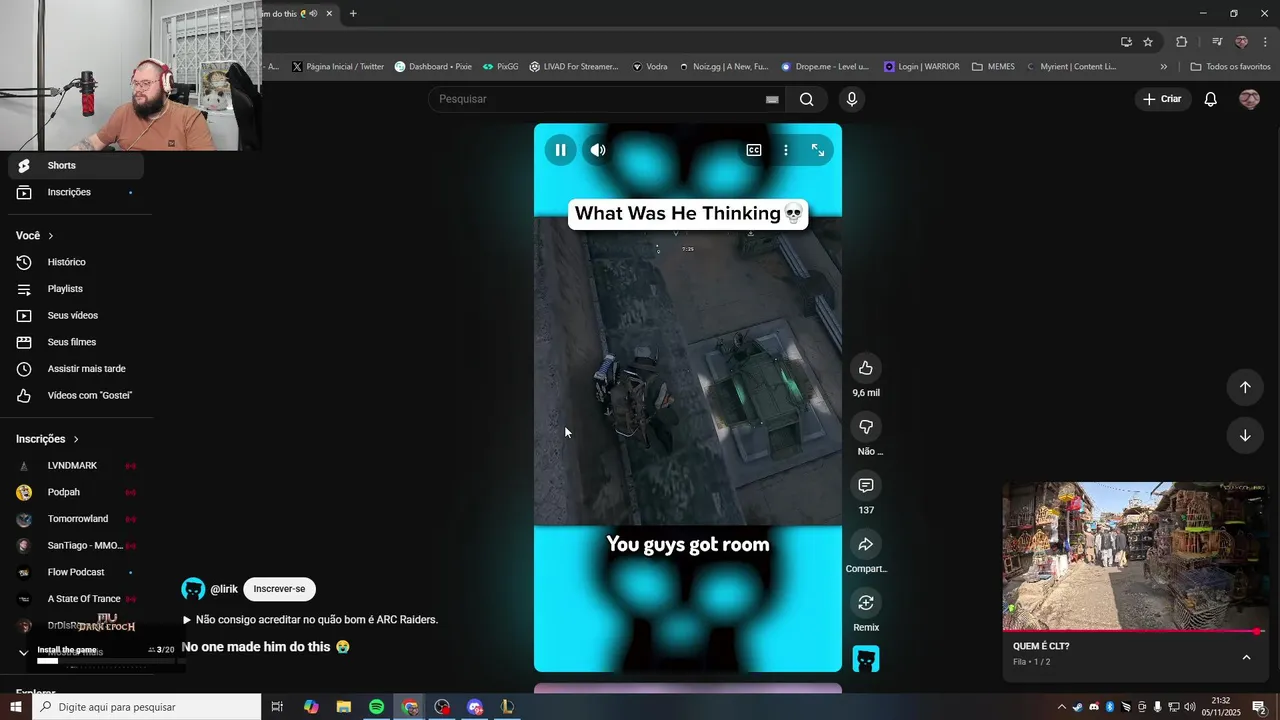Close the current browser tab
Screen dimensions: 1280x720
click(327, 13)
